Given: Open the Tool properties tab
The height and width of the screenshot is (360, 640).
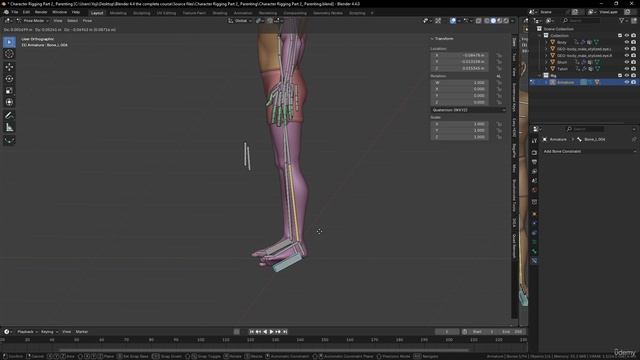Looking at the screenshot, I should pos(534,141).
